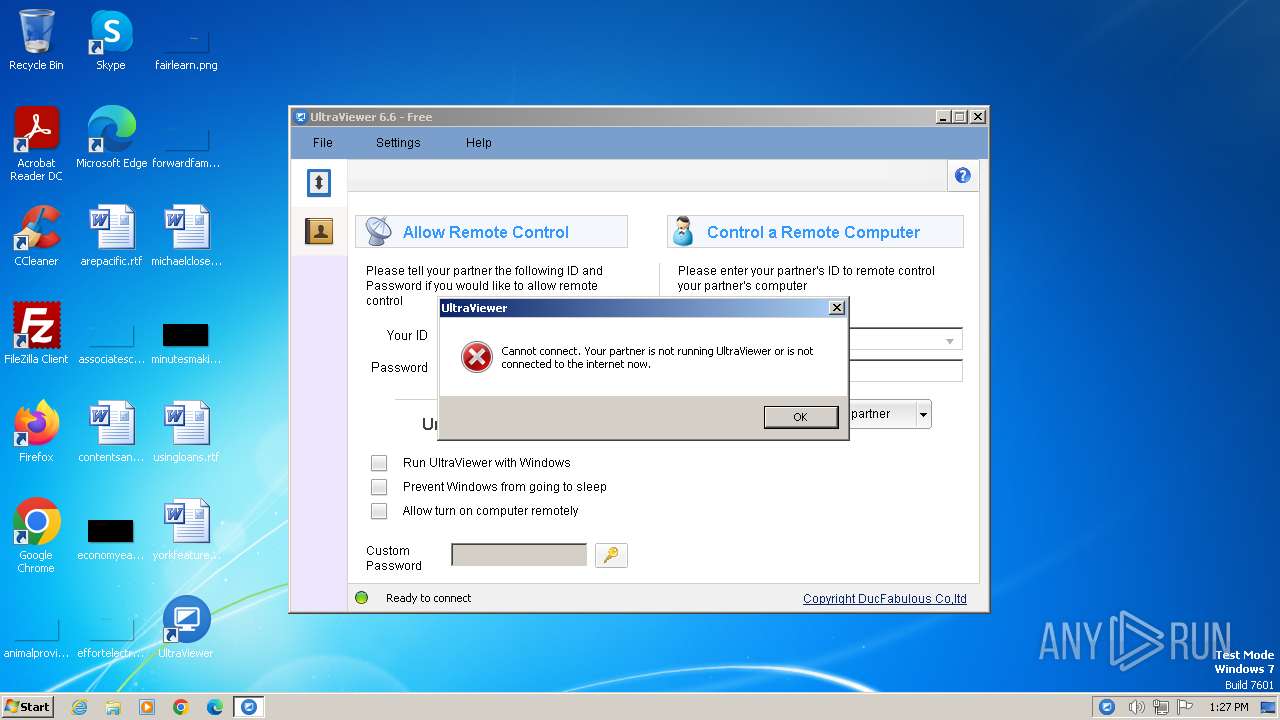
Task: Open Internet Explorer from taskbar
Action: coord(79,707)
